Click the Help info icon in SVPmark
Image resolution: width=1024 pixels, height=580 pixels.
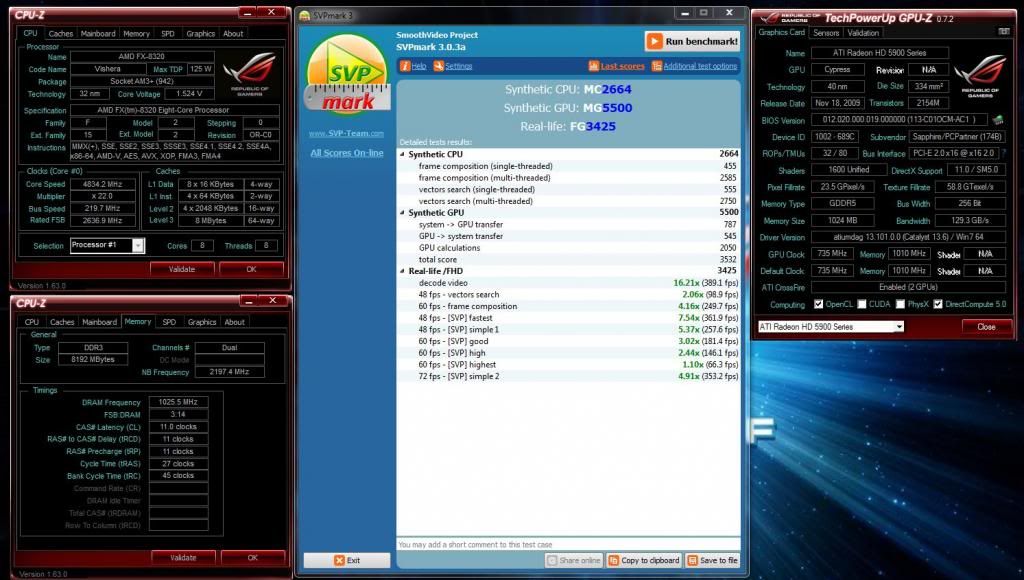click(x=405, y=66)
